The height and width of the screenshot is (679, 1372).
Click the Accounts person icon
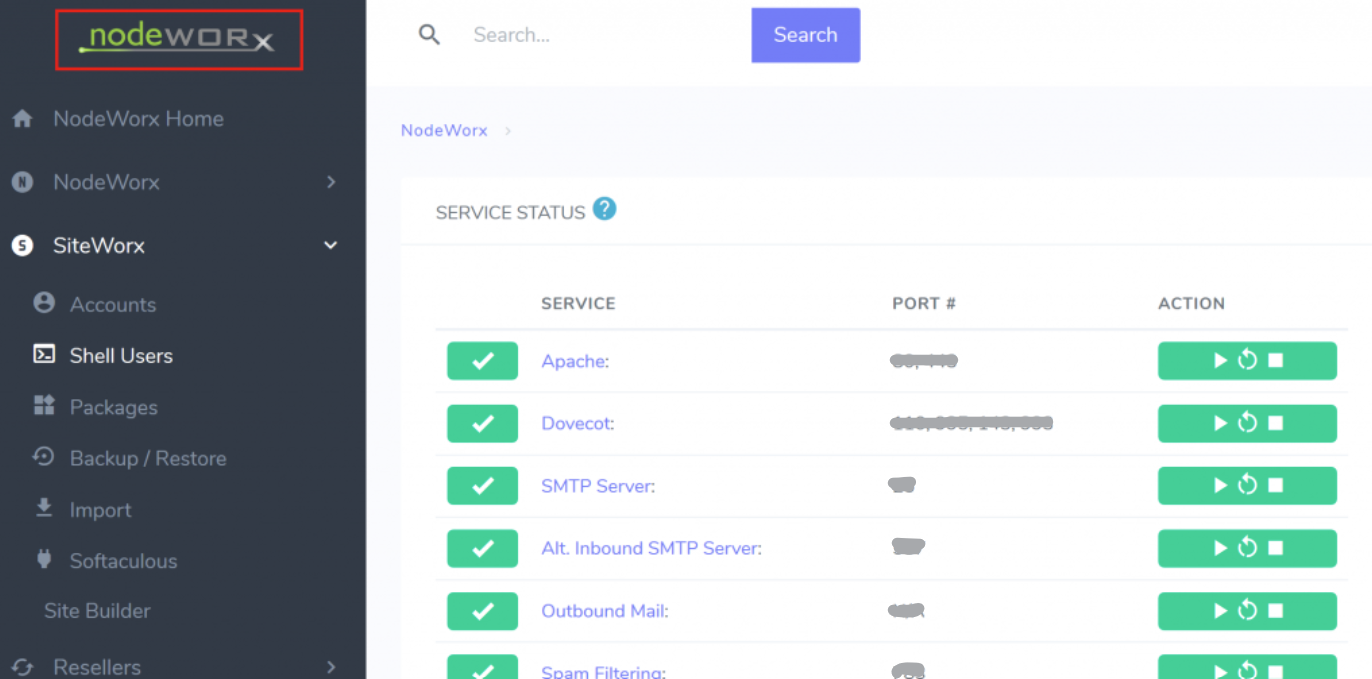(x=44, y=302)
